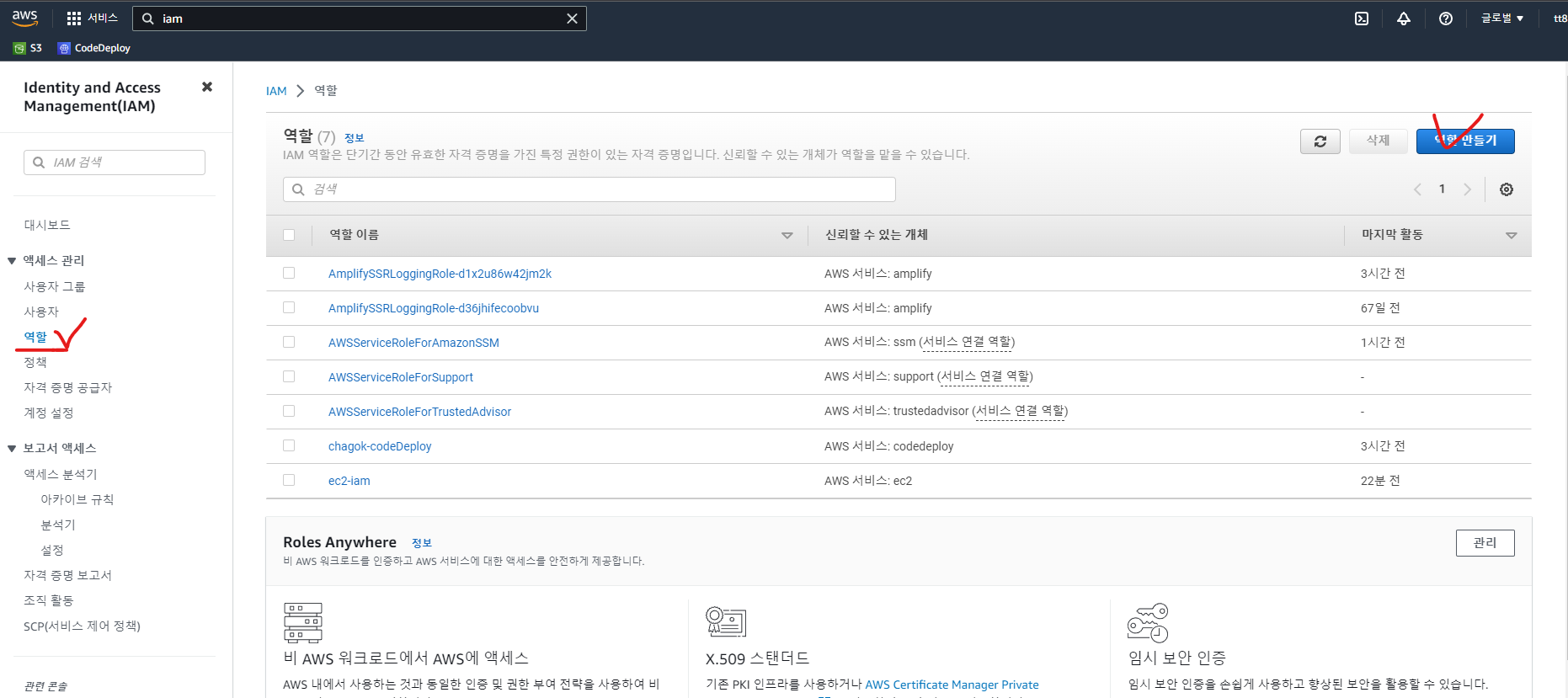Click the IAM breadcrumb link
This screenshot has height=698, width=1568.
(276, 91)
